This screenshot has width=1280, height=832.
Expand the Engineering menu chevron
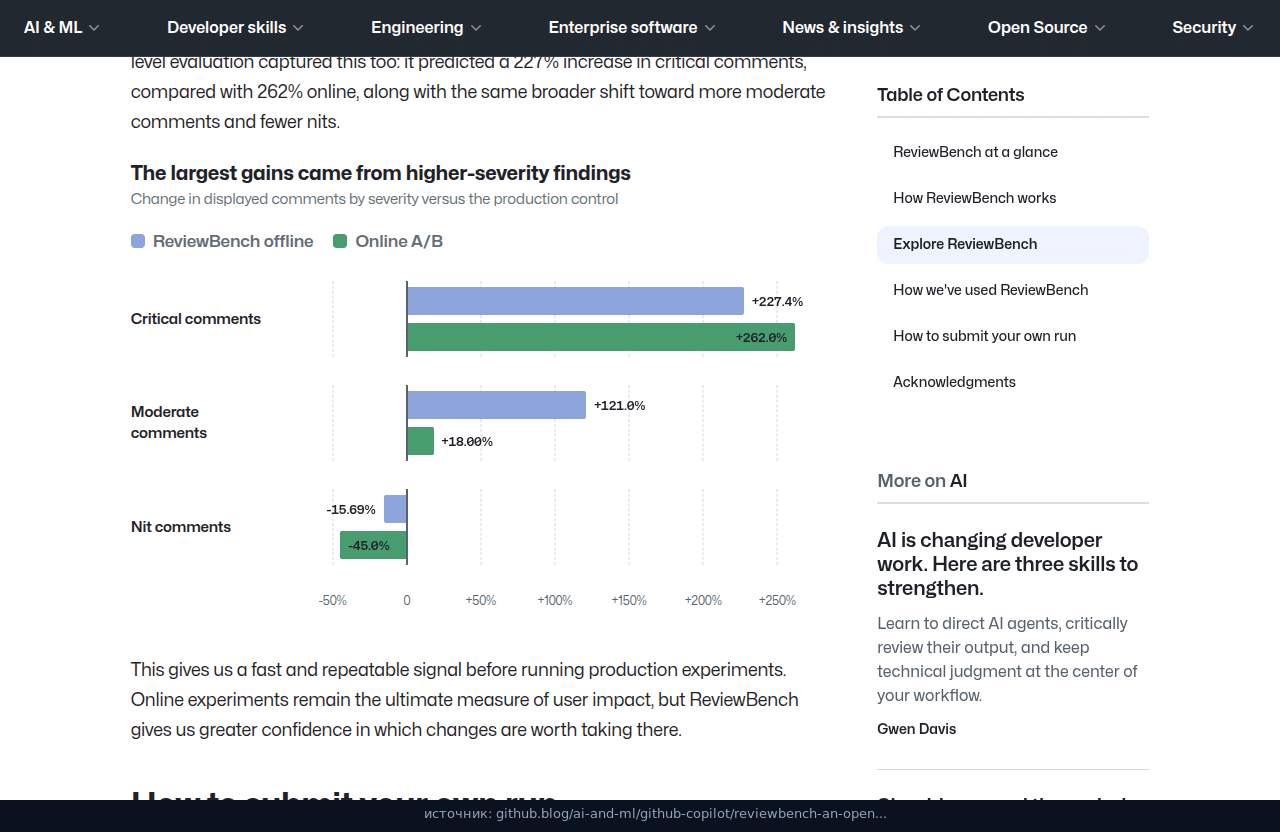476,28
